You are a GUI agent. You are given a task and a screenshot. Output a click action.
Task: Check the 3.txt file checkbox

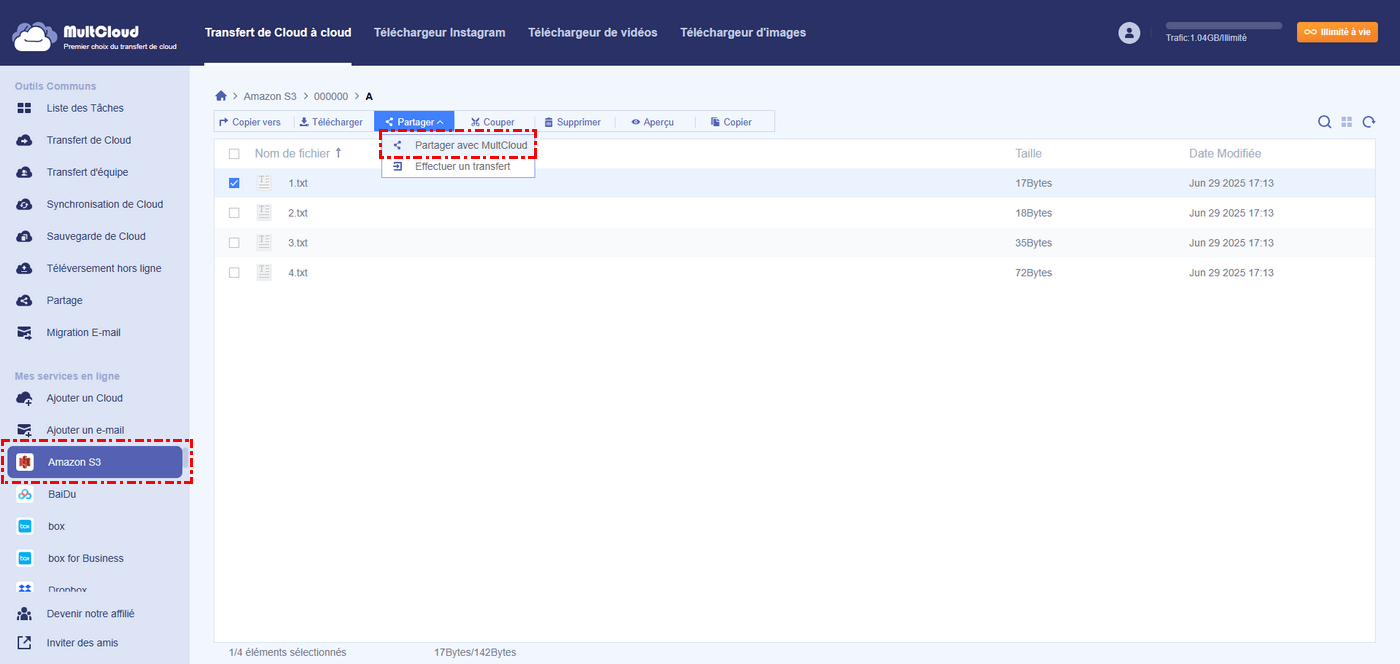pos(234,243)
